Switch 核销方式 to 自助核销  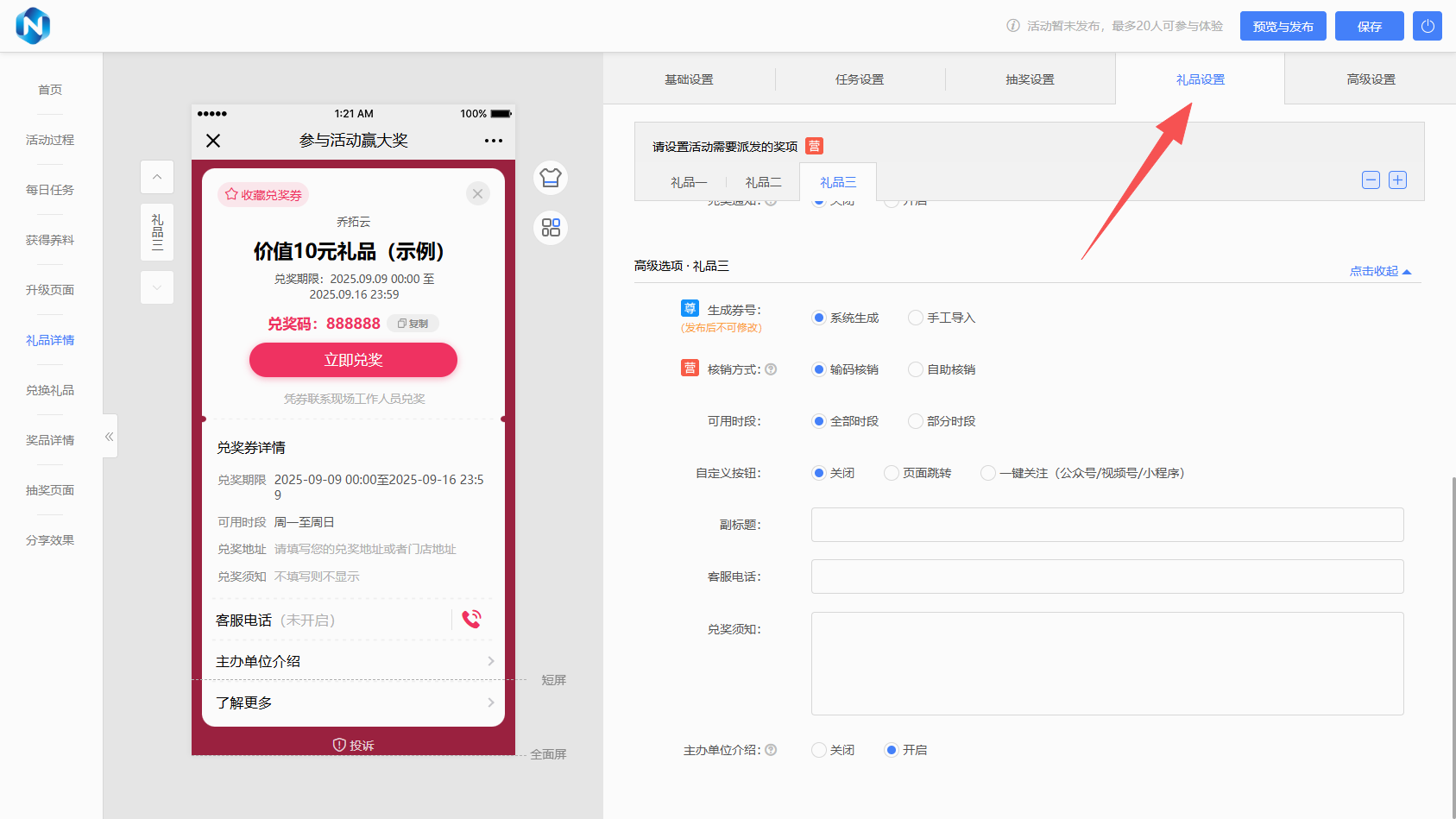(915, 369)
